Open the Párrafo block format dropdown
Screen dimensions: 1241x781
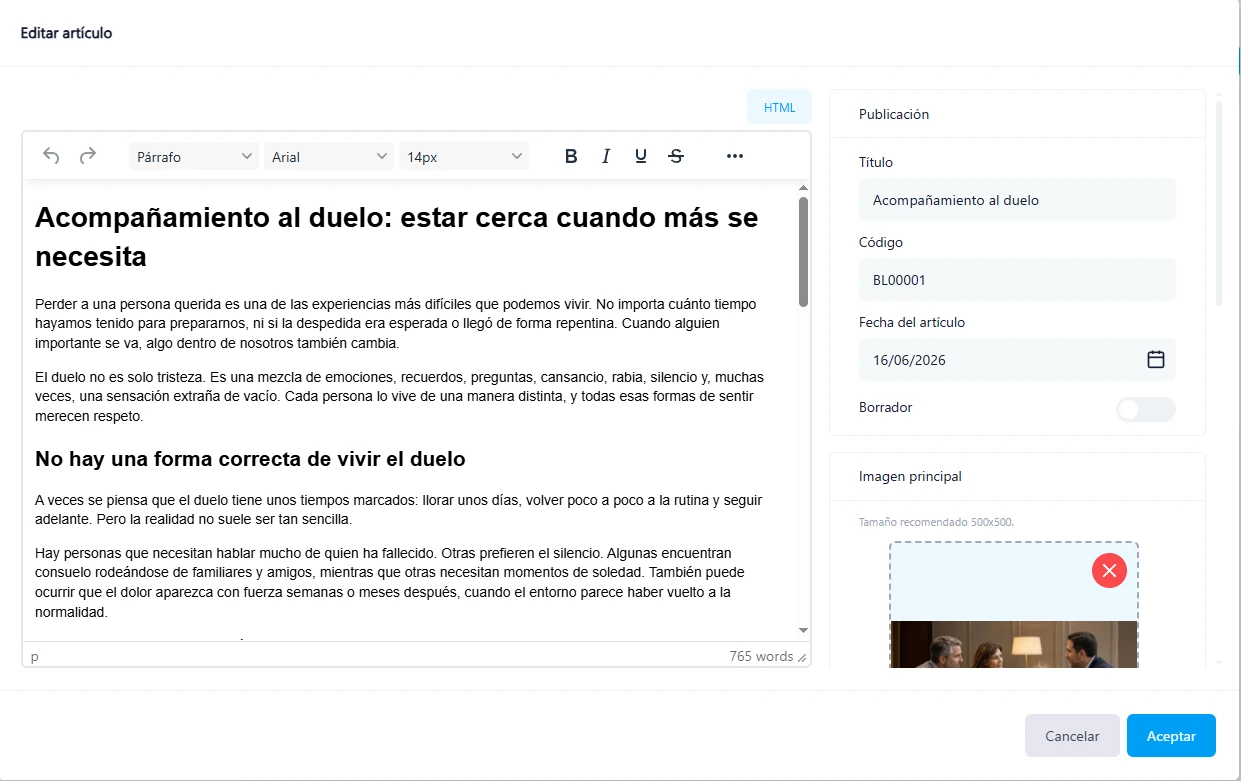[x=194, y=157]
